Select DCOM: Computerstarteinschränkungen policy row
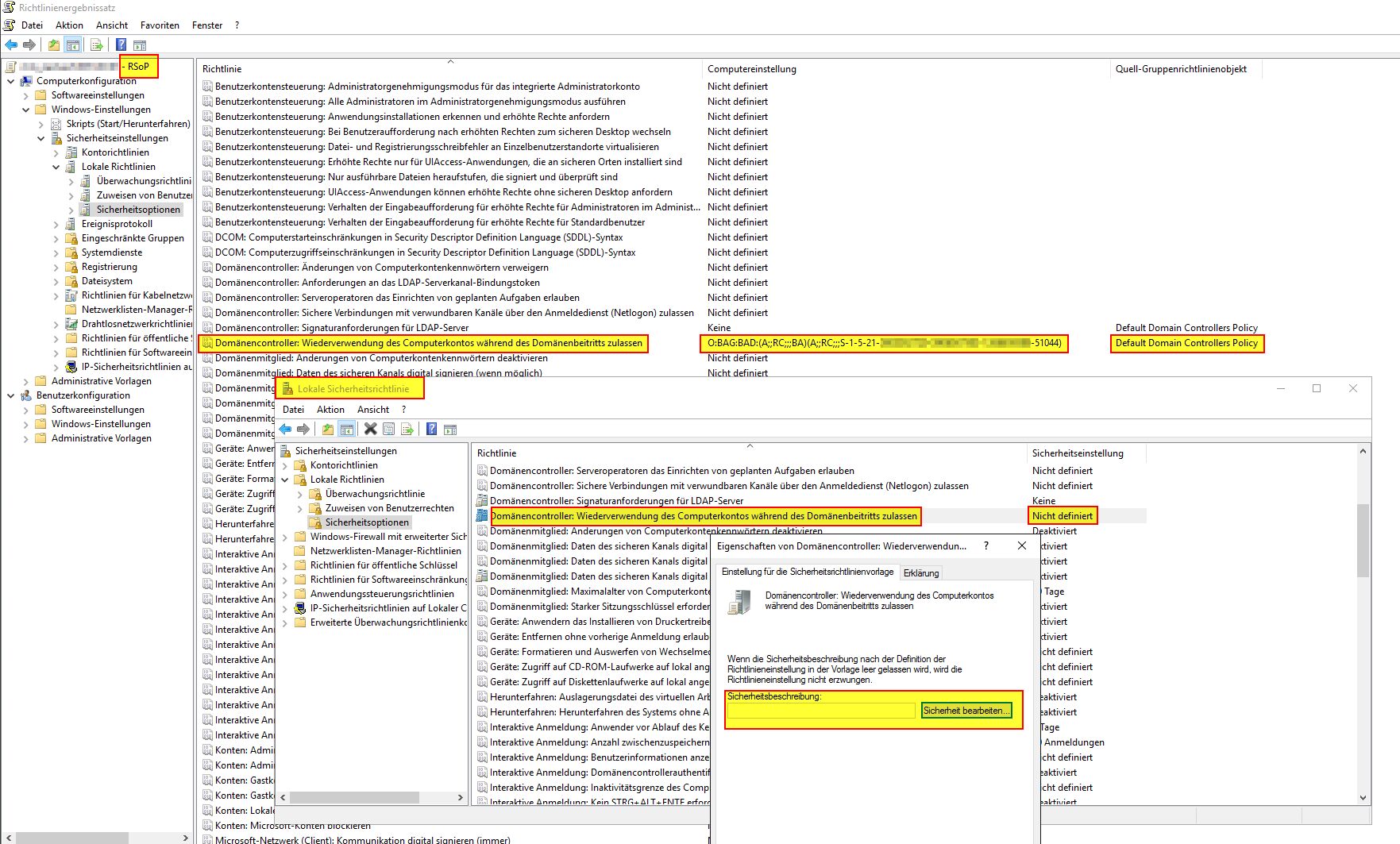 [x=418, y=237]
